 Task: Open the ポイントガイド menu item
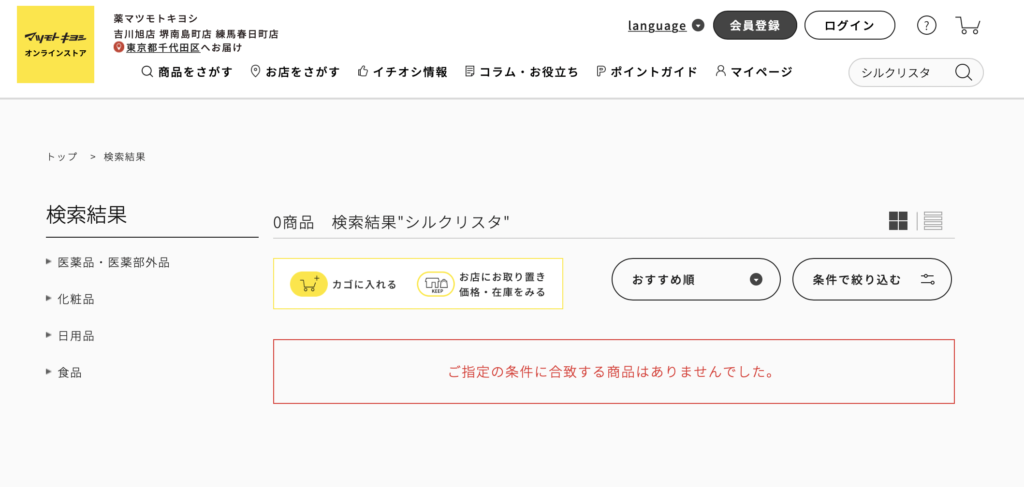tap(647, 72)
